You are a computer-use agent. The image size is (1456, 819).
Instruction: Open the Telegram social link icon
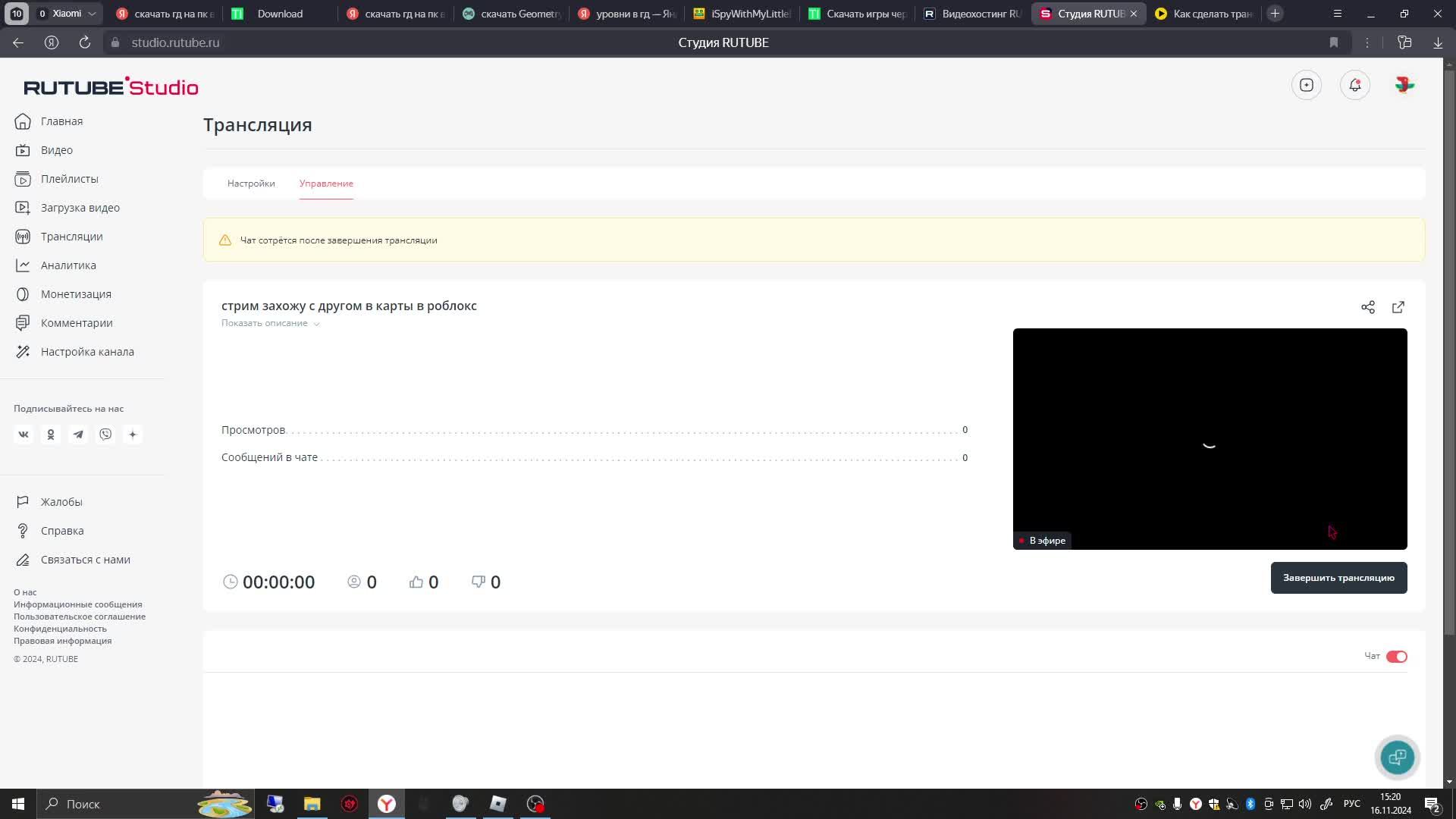pyautogui.click(x=78, y=435)
